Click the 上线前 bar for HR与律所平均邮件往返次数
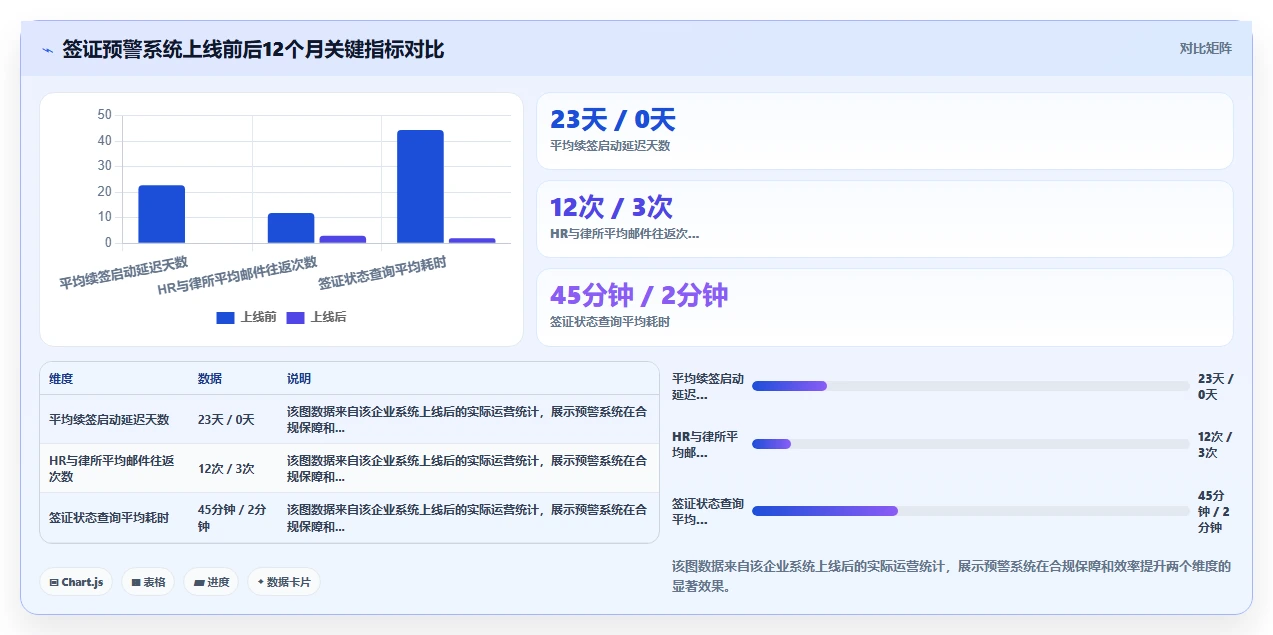1273x635 pixels. pos(291,228)
